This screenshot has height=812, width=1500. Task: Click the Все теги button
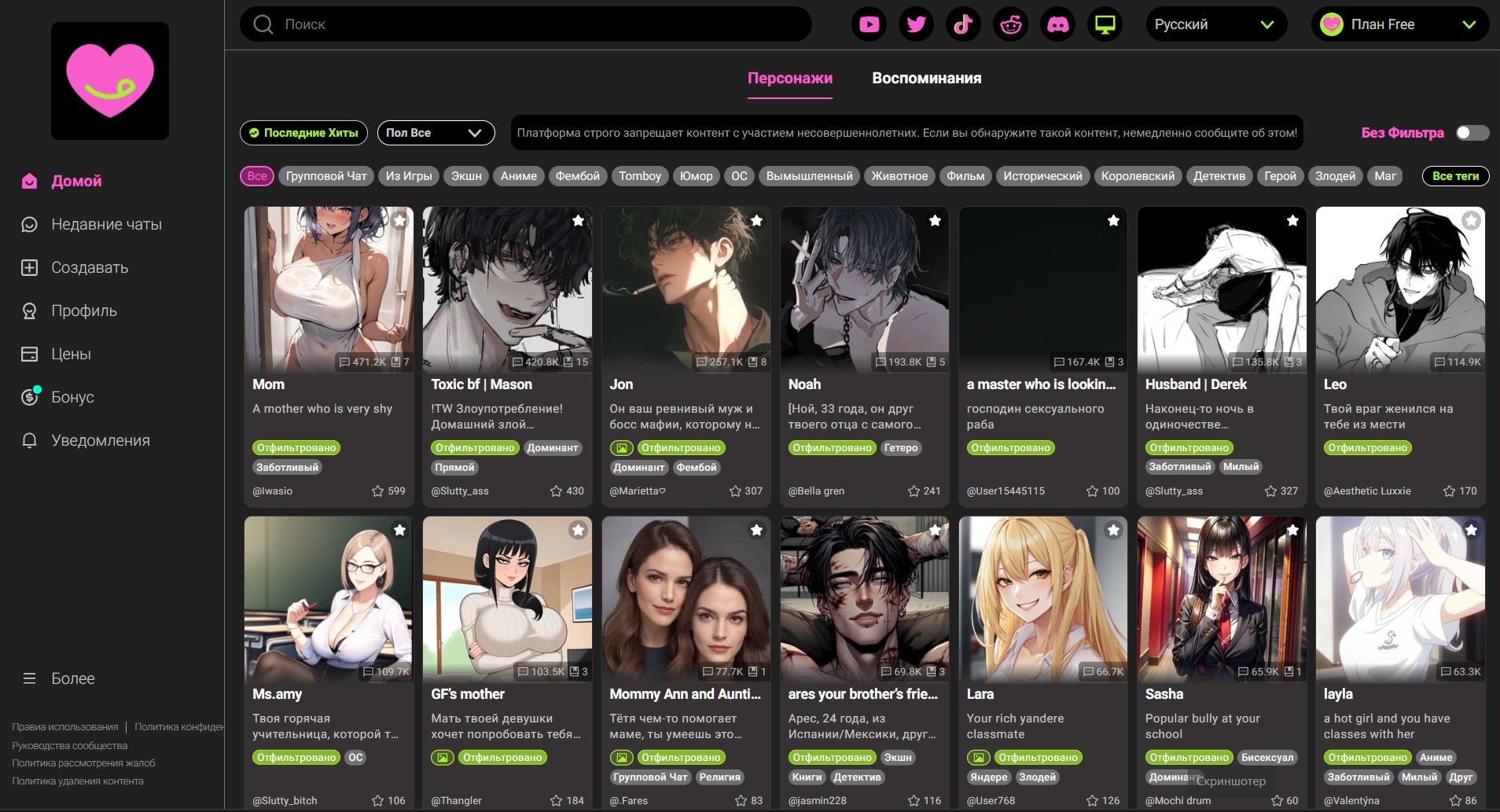[x=1455, y=176]
